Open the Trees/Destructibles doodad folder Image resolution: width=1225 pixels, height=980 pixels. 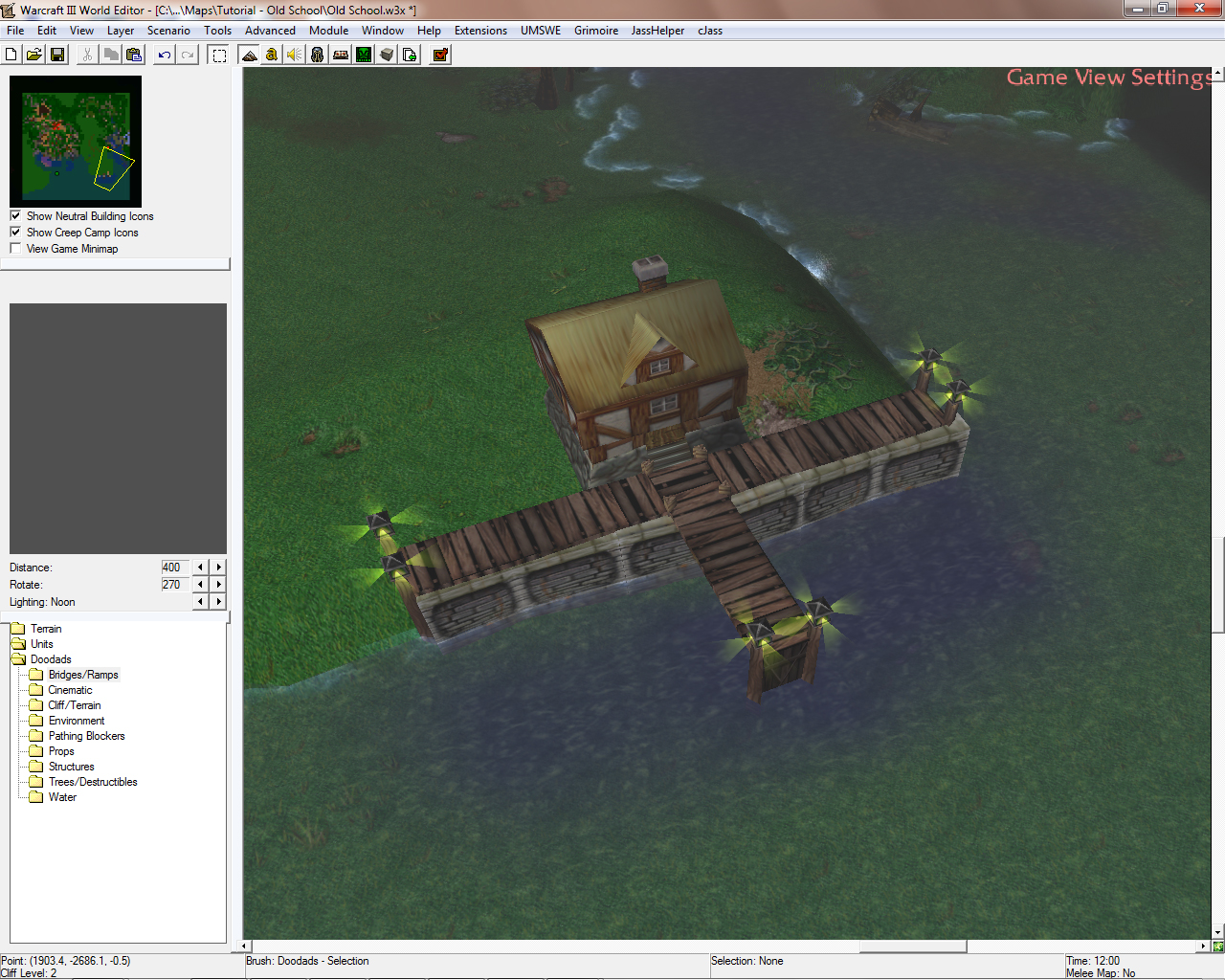(x=93, y=782)
